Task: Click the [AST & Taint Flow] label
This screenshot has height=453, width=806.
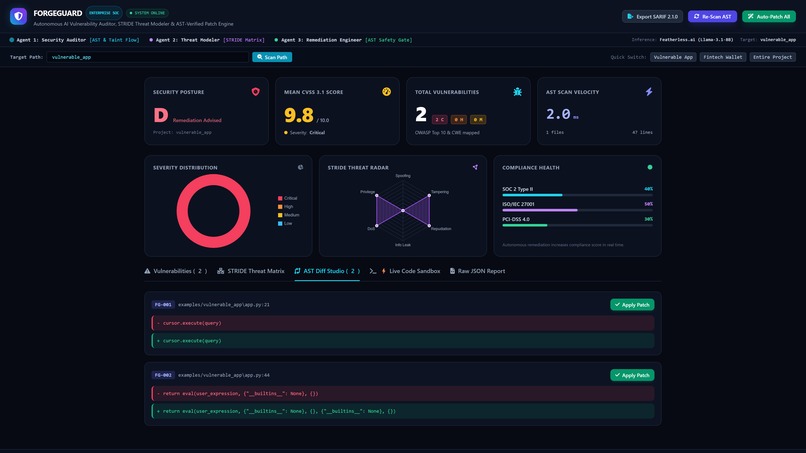Action: click(x=114, y=40)
